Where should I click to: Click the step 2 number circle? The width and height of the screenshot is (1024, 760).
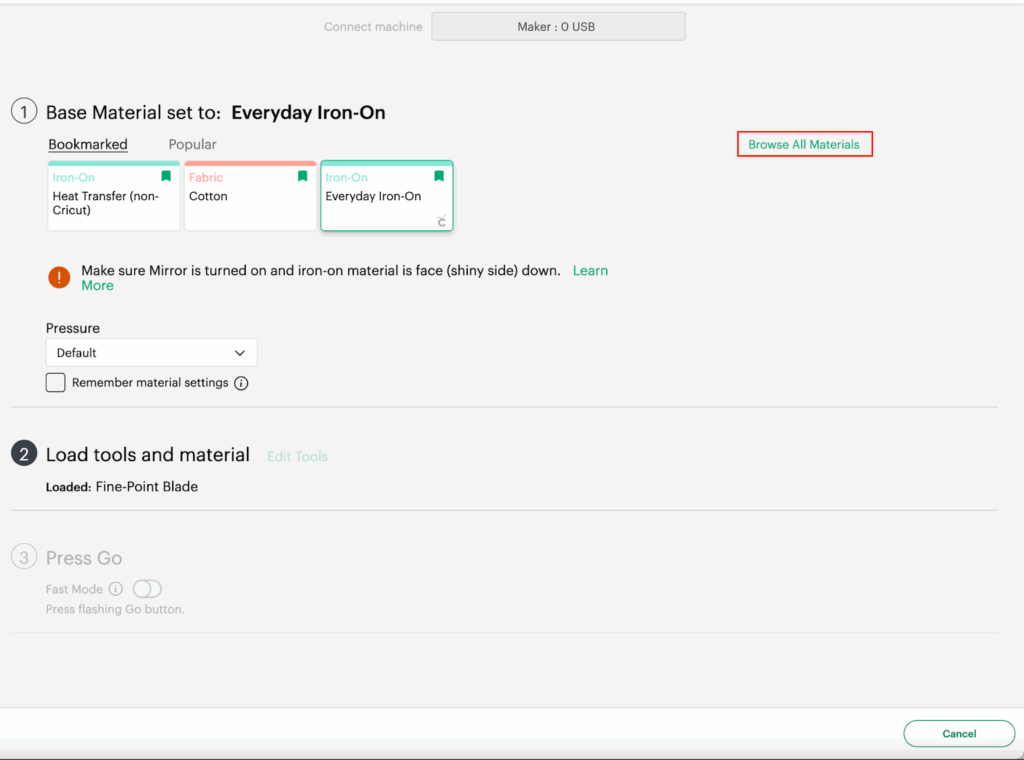(24, 454)
